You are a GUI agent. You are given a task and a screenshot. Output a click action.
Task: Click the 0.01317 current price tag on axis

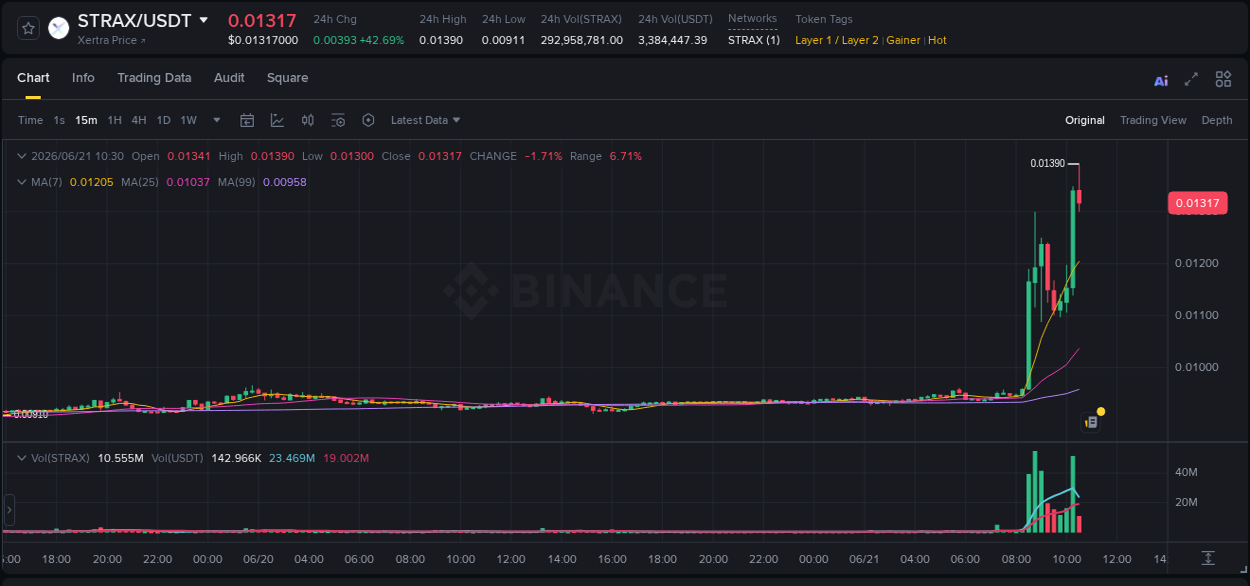1197,203
